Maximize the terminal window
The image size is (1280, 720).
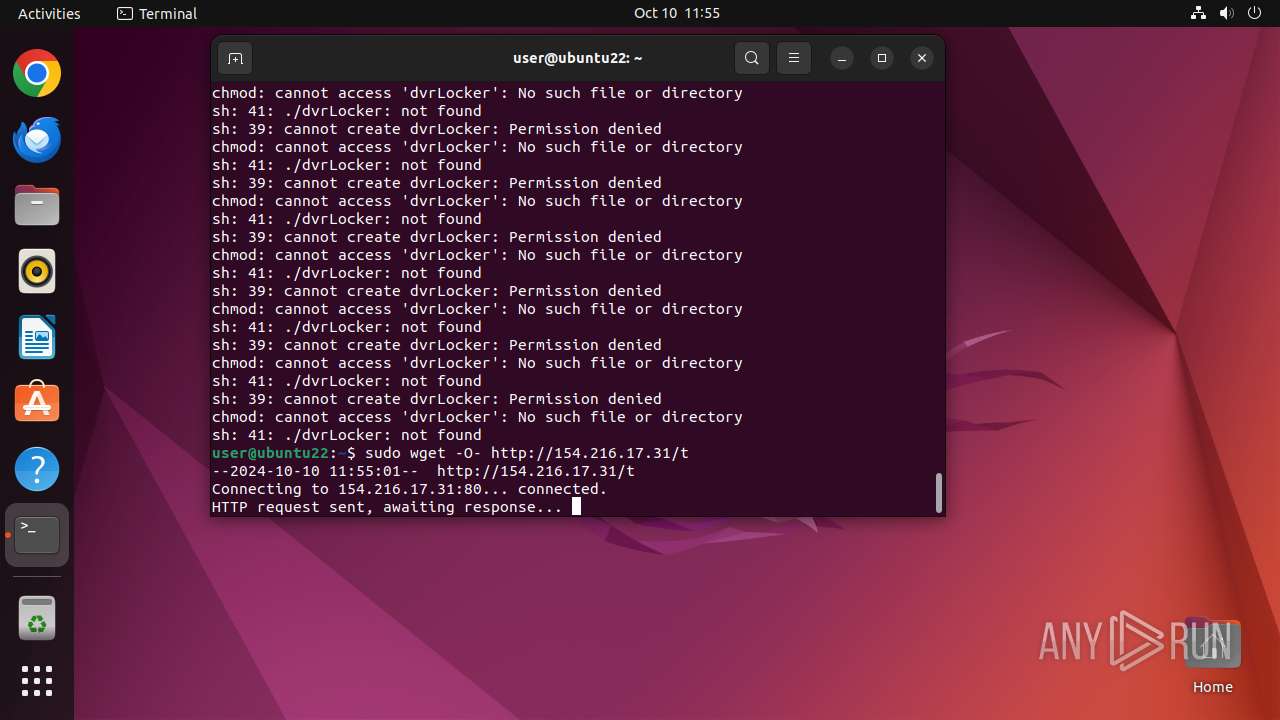[x=882, y=58]
